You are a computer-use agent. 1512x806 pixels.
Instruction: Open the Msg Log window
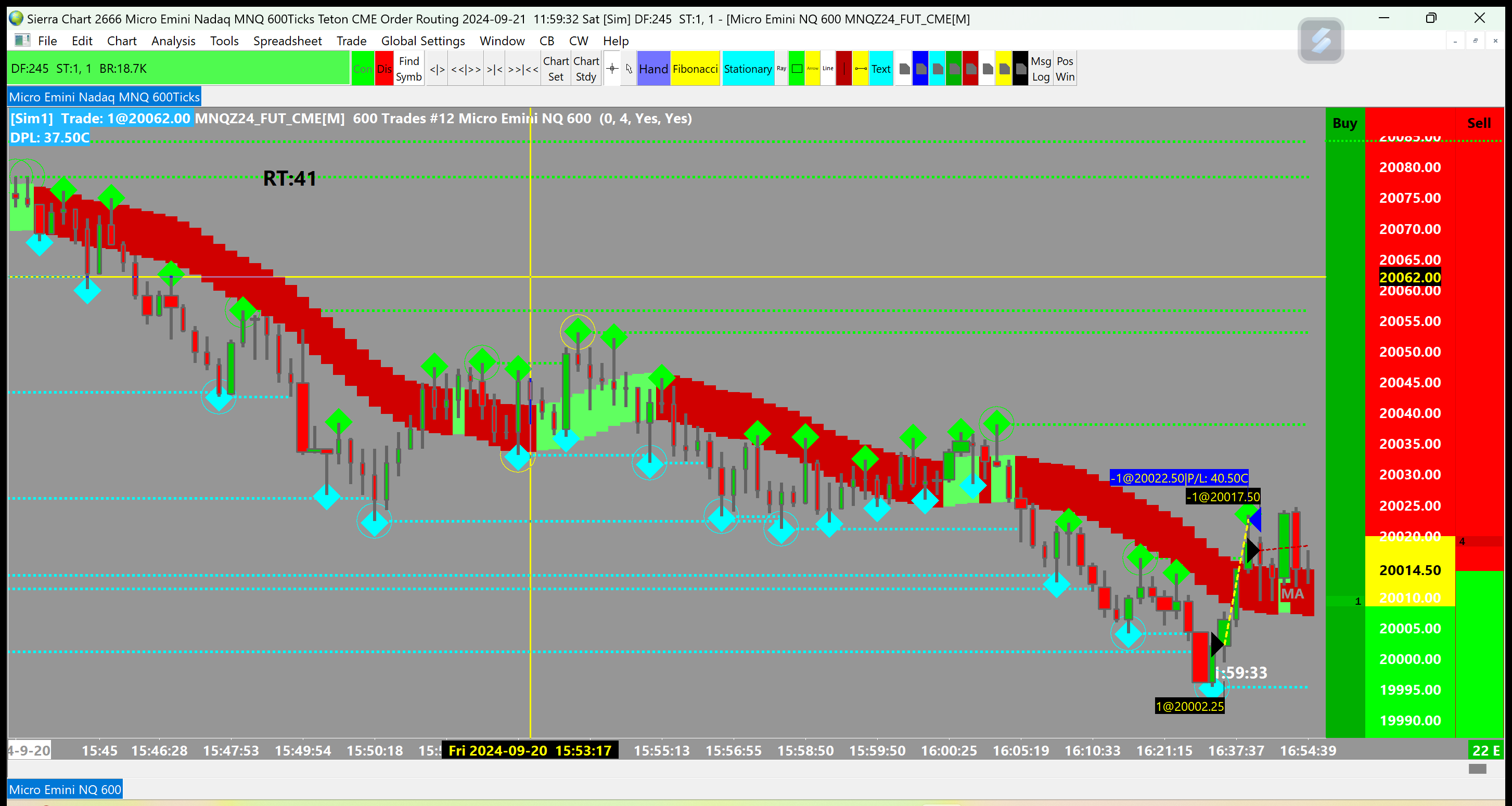[1040, 69]
